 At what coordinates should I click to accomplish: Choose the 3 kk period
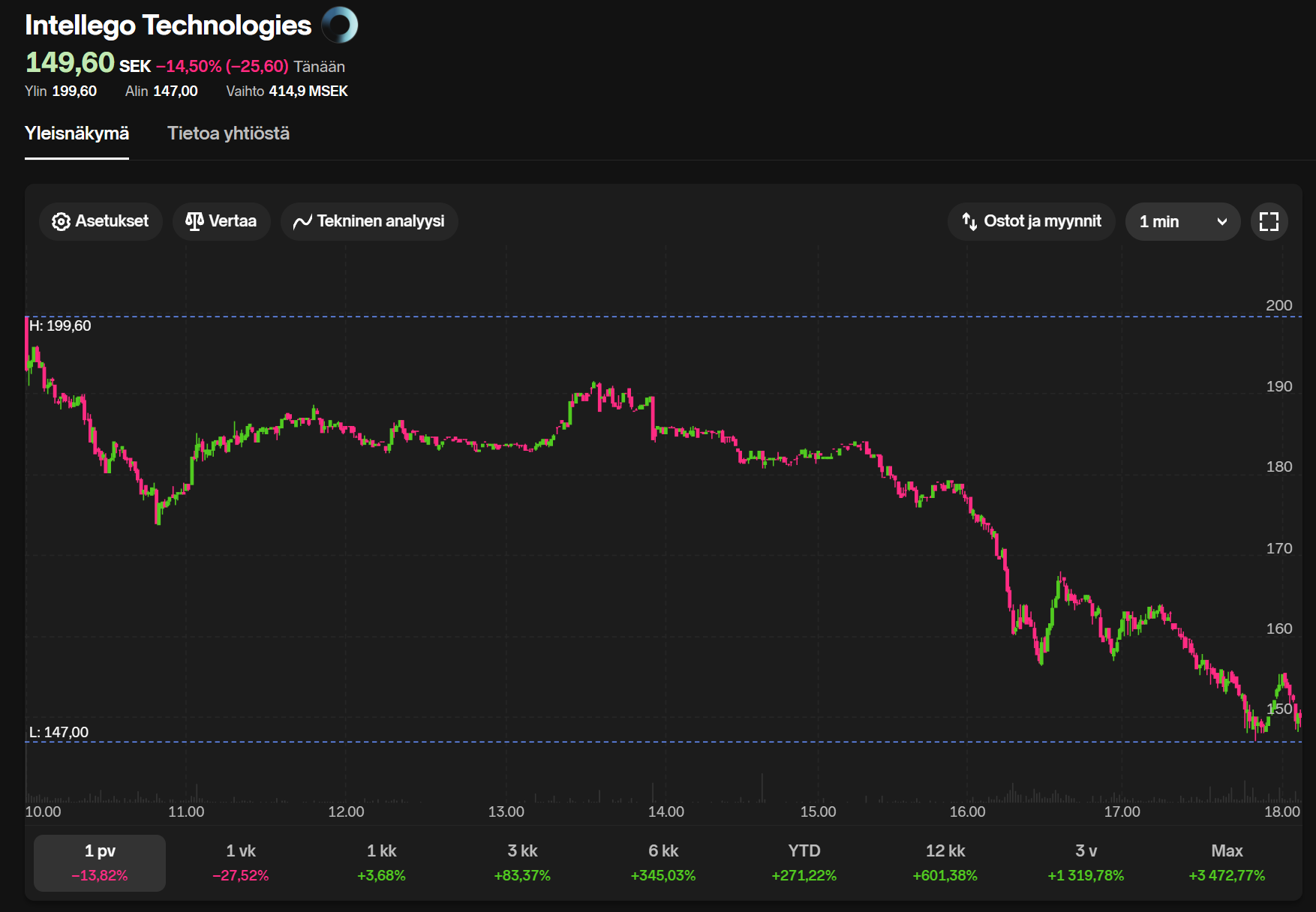click(522, 862)
